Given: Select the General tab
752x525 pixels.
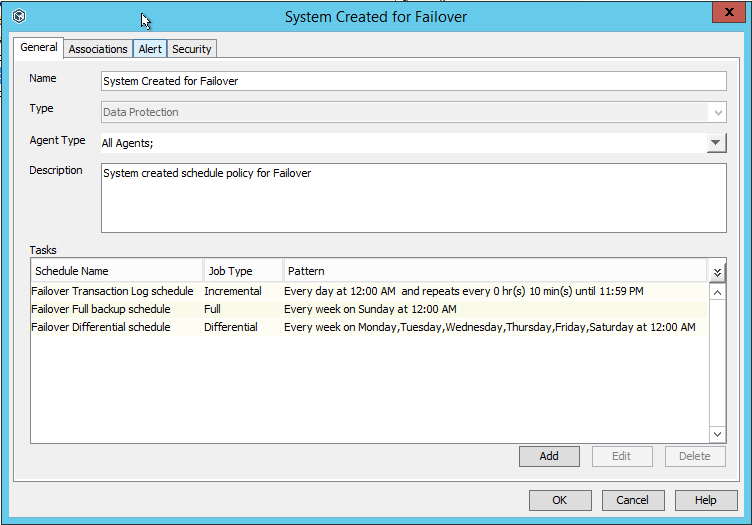Looking at the screenshot, I should tap(39, 48).
